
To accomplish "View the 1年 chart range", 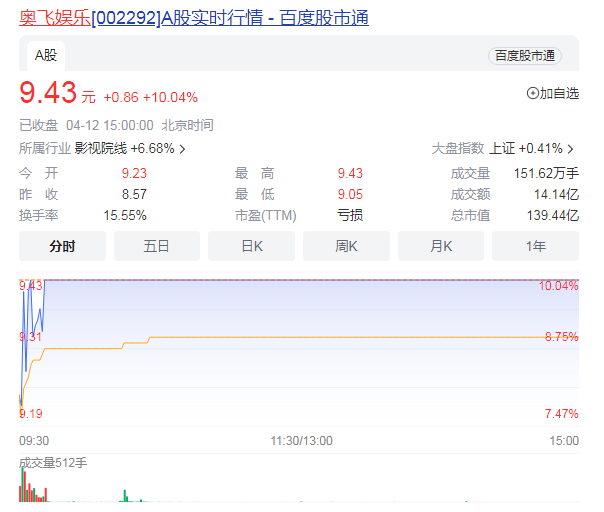I will (x=535, y=246).
